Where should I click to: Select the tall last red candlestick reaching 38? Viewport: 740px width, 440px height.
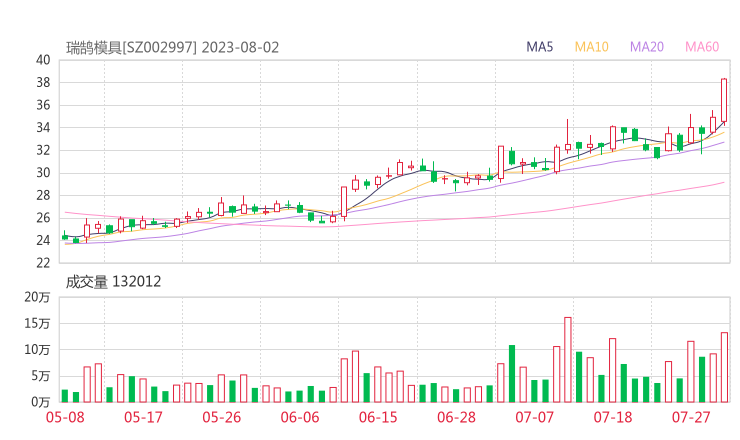(724, 101)
